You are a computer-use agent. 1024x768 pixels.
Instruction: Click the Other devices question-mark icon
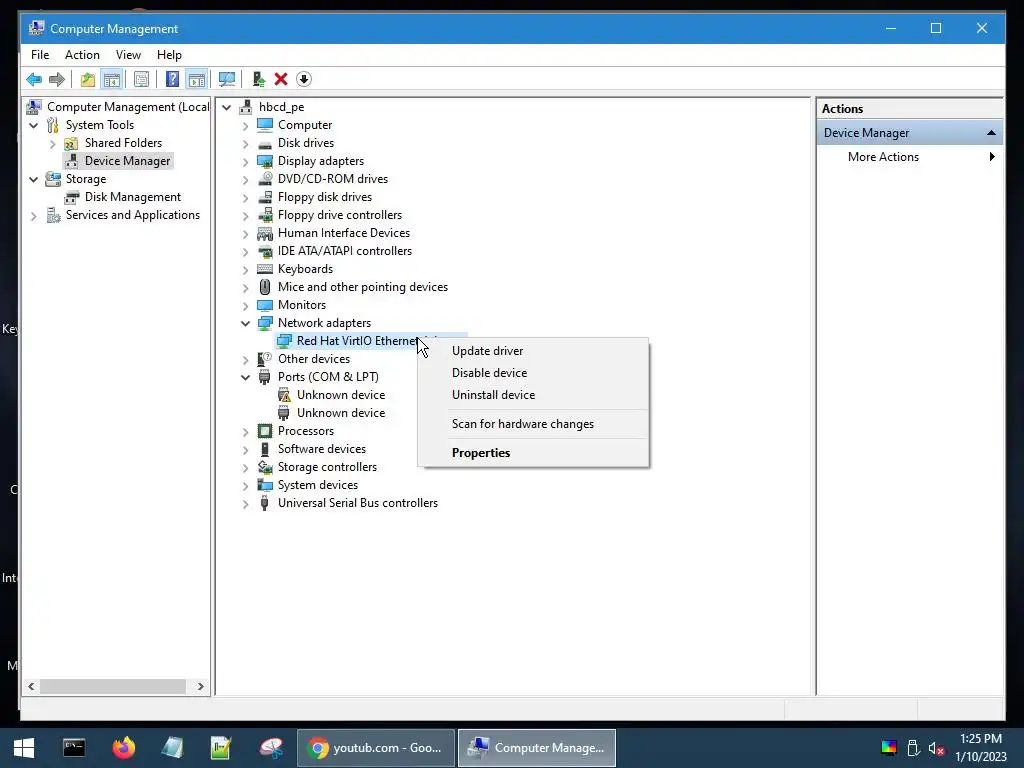point(265,359)
